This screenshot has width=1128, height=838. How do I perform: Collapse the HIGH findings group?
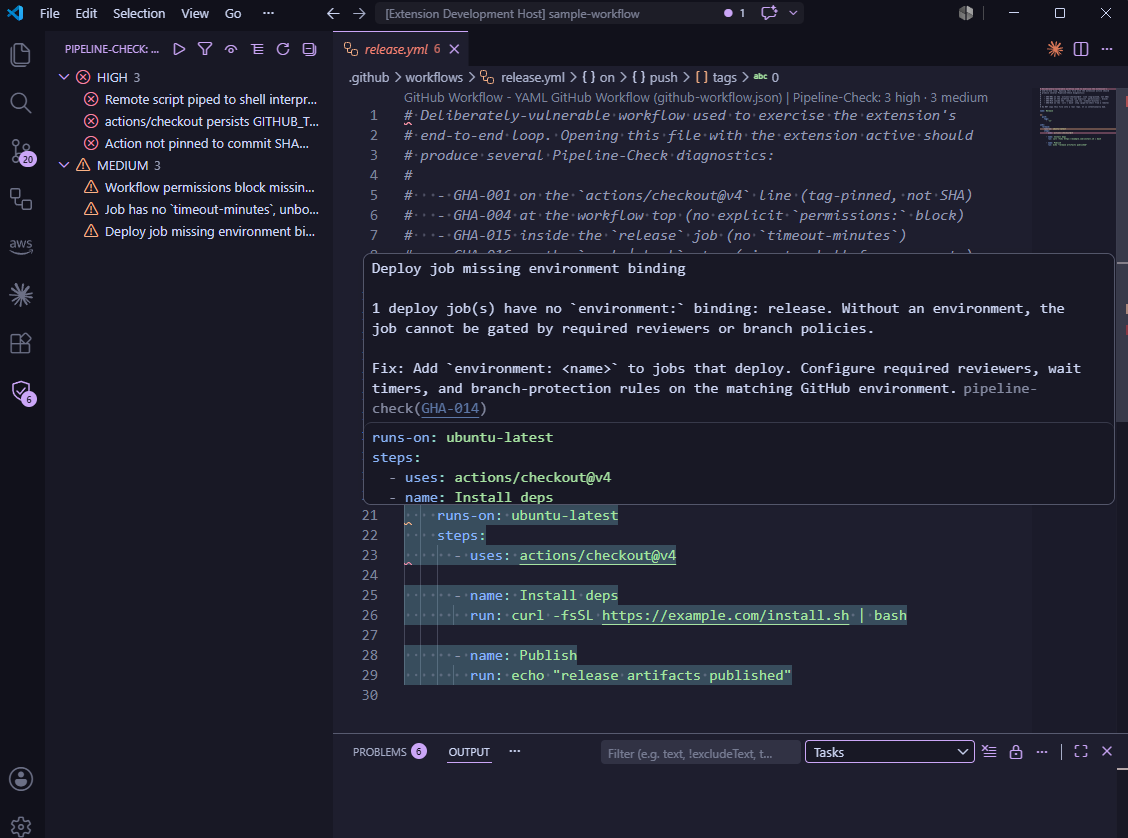click(64, 77)
